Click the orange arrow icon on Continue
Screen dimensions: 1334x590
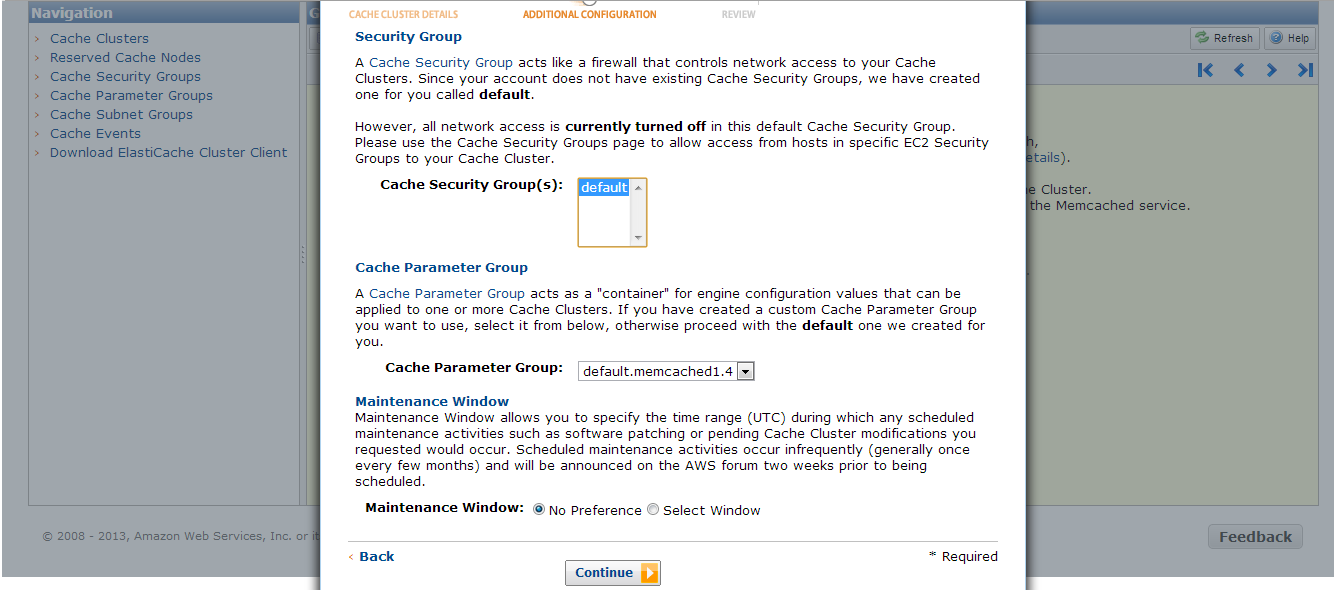[650, 573]
